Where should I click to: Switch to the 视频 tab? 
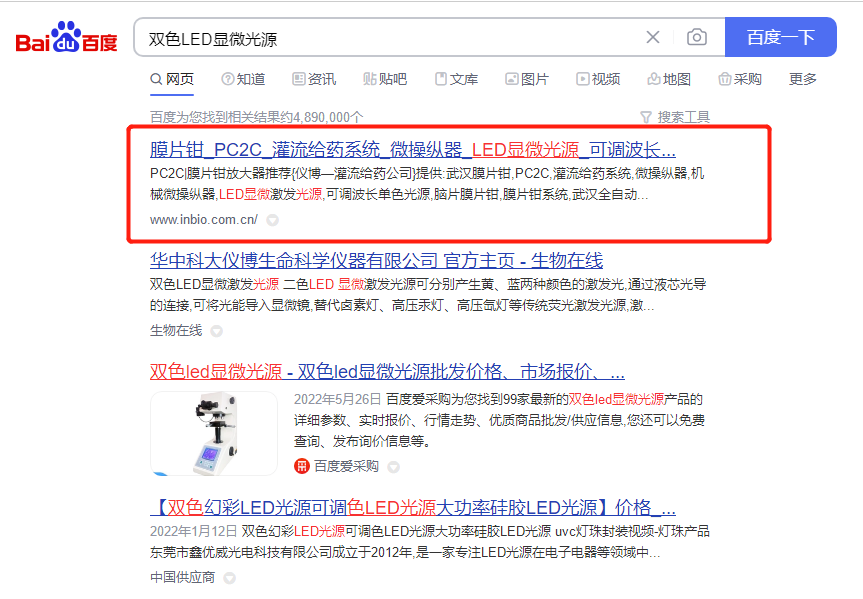pos(598,79)
